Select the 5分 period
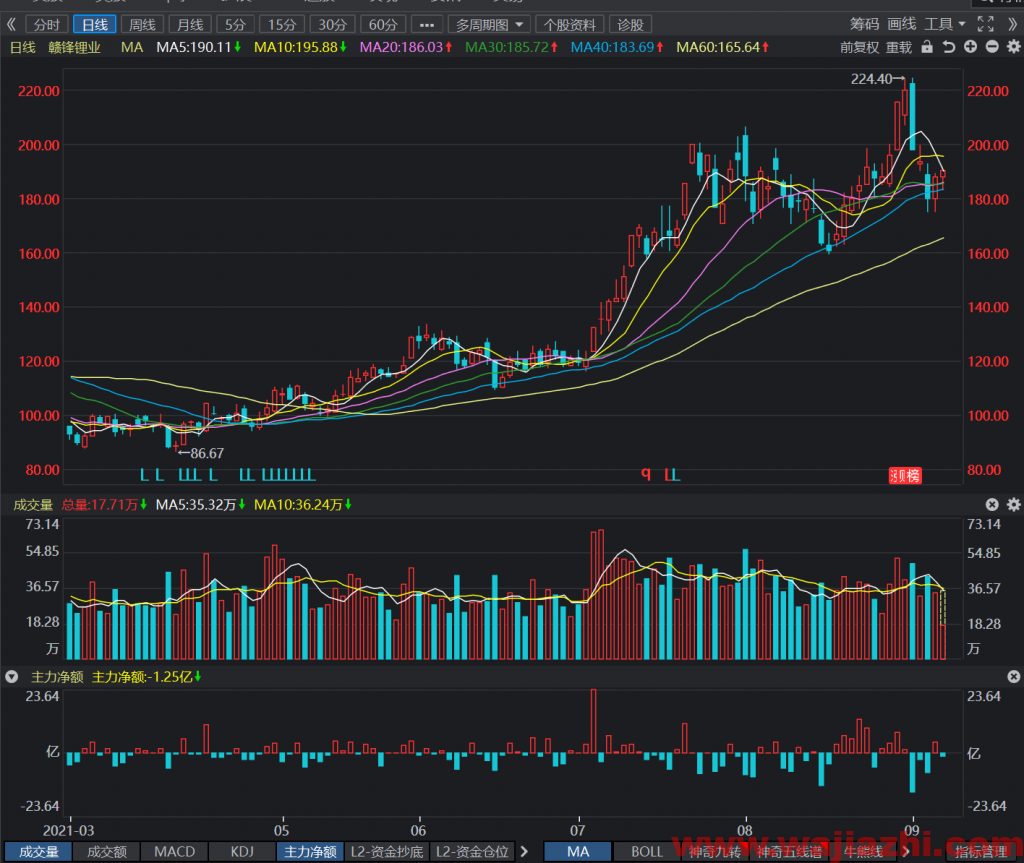 coord(235,25)
